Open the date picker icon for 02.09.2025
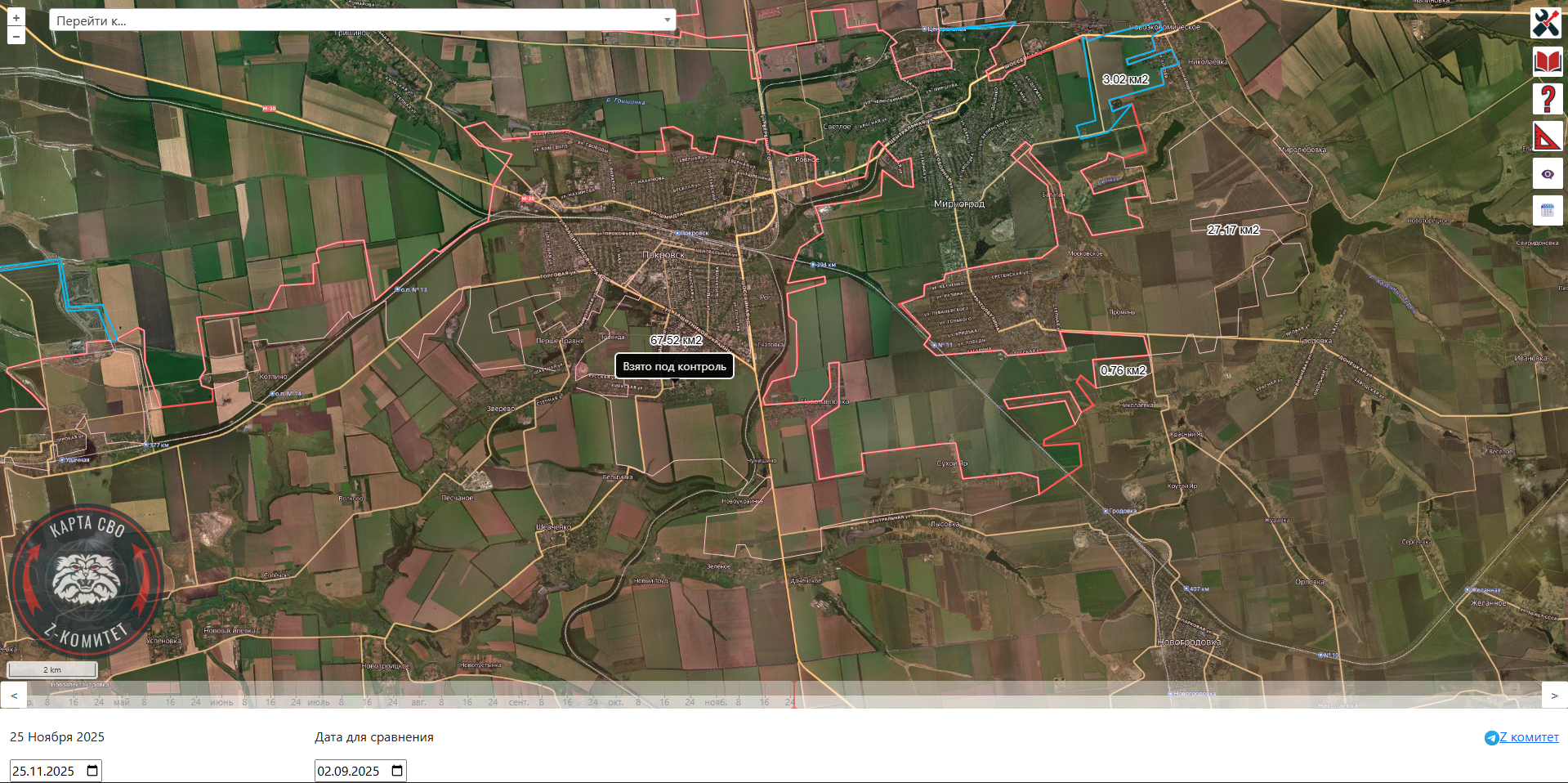The image size is (1568, 783). 397,771
